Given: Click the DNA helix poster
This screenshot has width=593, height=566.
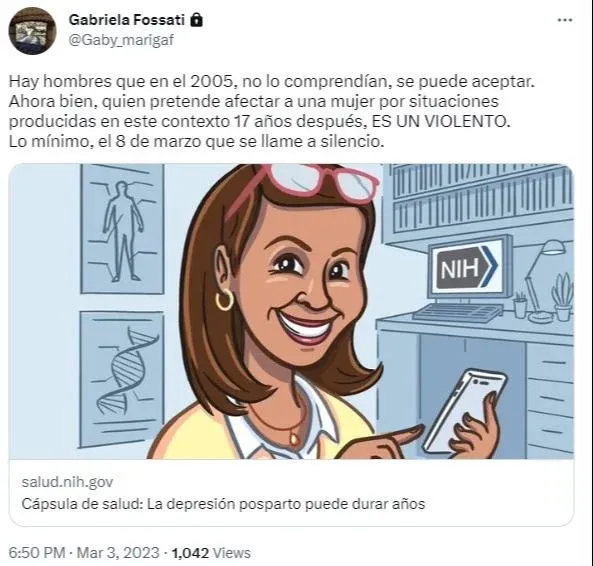Looking at the screenshot, I should coord(122,378).
